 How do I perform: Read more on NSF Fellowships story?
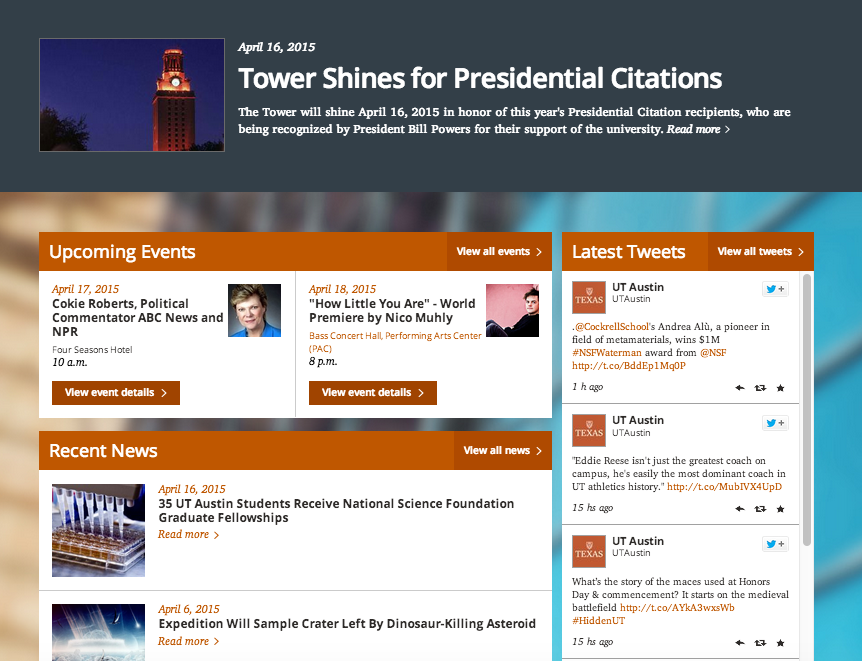189,535
